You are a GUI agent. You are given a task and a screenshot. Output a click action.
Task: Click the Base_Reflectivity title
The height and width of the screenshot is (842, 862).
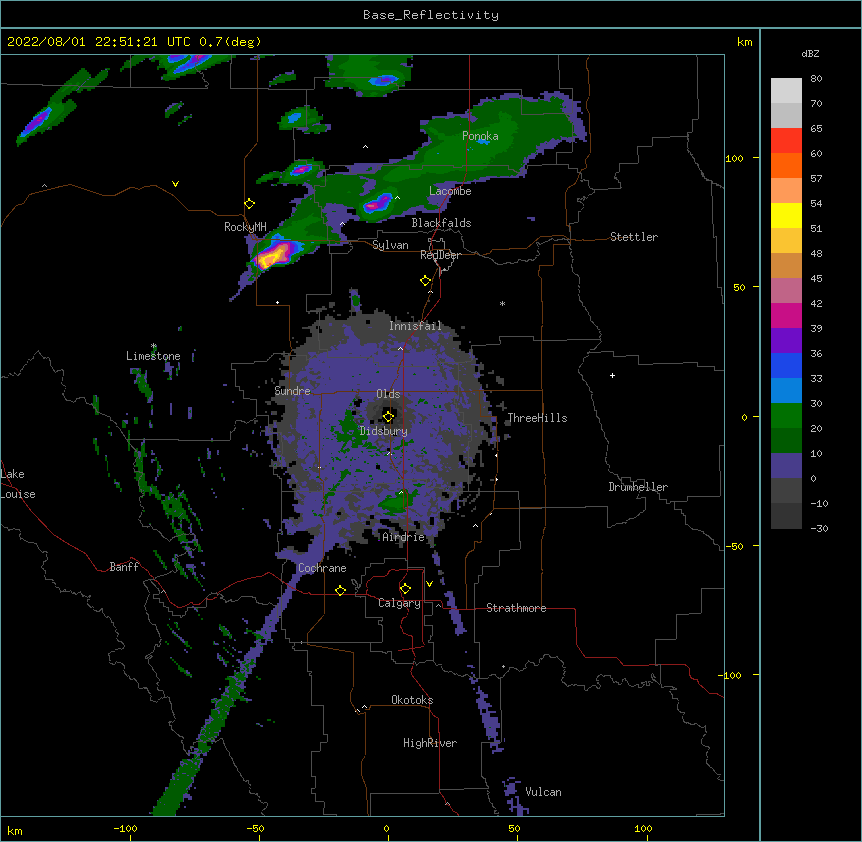[x=431, y=15]
